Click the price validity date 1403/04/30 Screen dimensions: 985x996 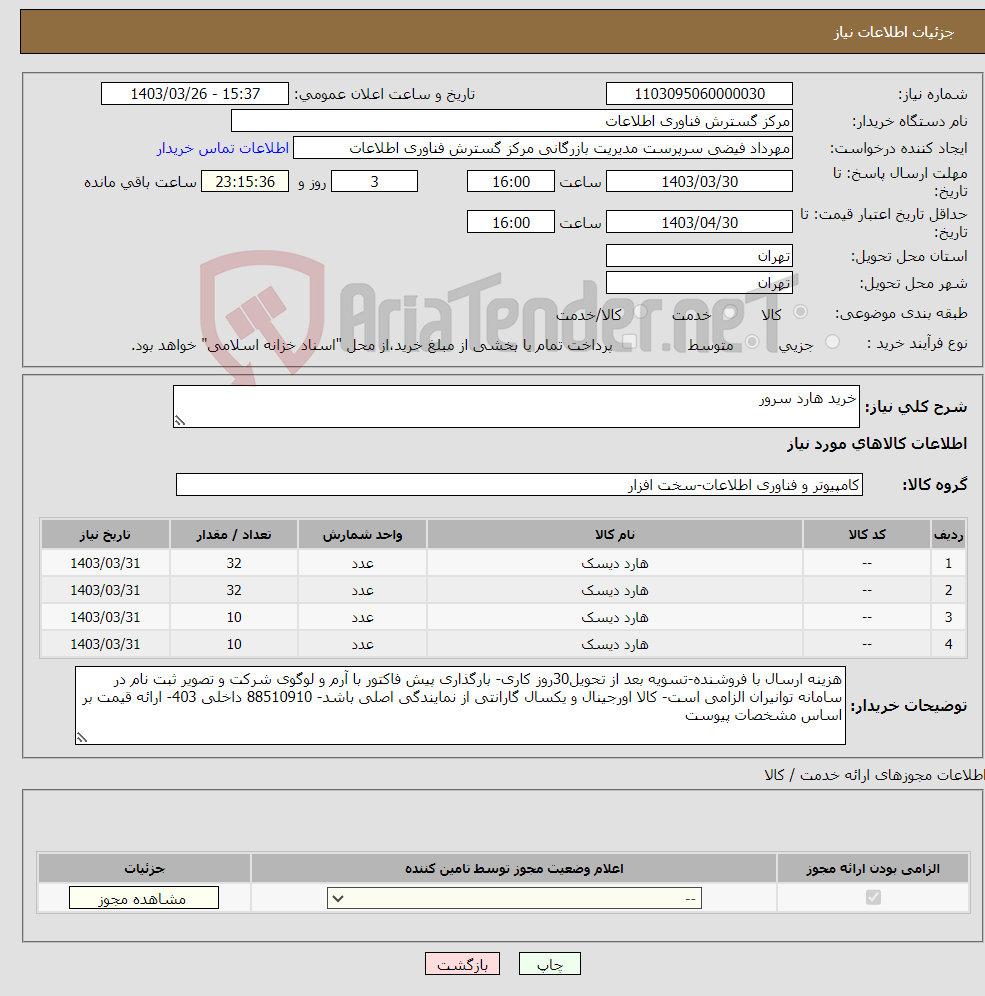[x=699, y=222]
